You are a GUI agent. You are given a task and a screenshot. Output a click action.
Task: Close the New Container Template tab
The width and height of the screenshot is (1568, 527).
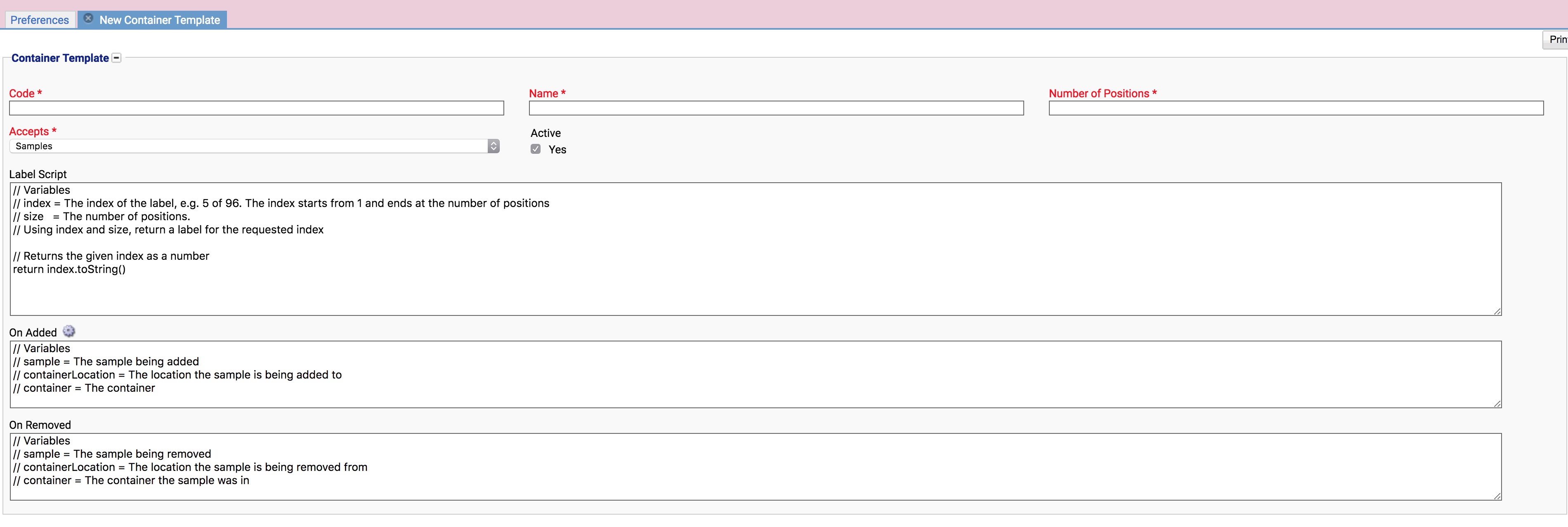coord(88,19)
